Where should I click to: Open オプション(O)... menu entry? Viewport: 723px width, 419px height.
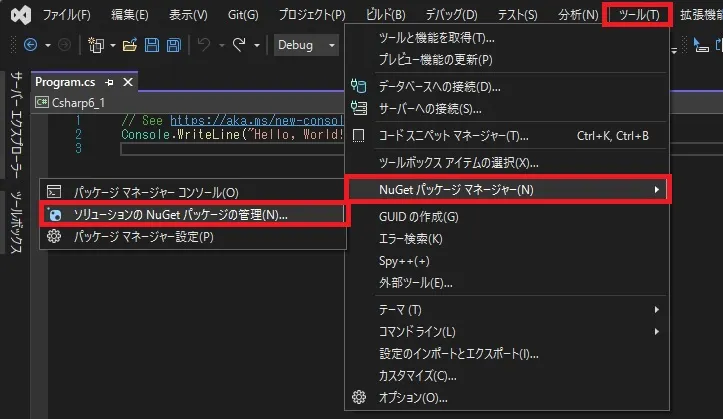point(507,397)
